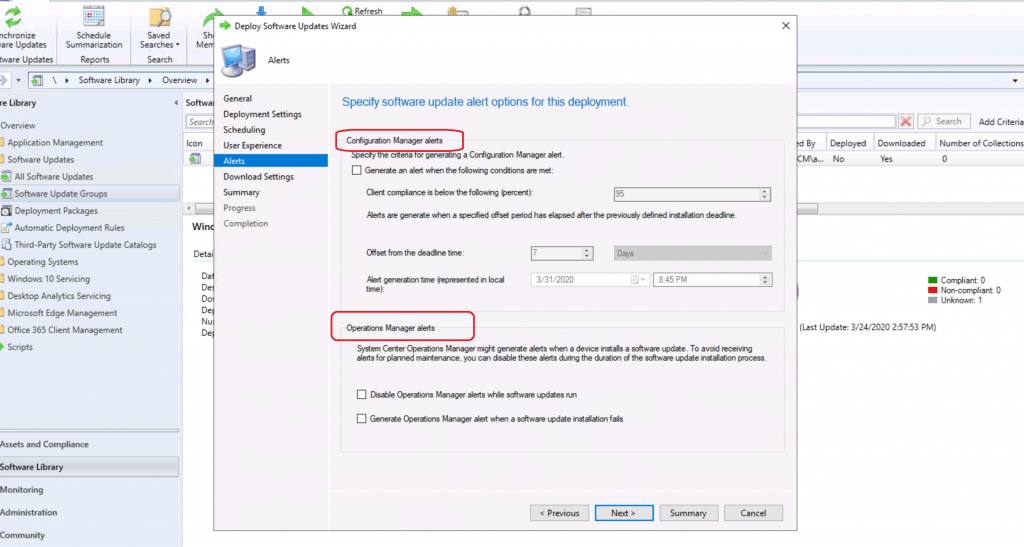Viewport: 1024px width, 547px height.
Task: Enable Generate an alert when conditions met
Action: pyautogui.click(x=357, y=170)
